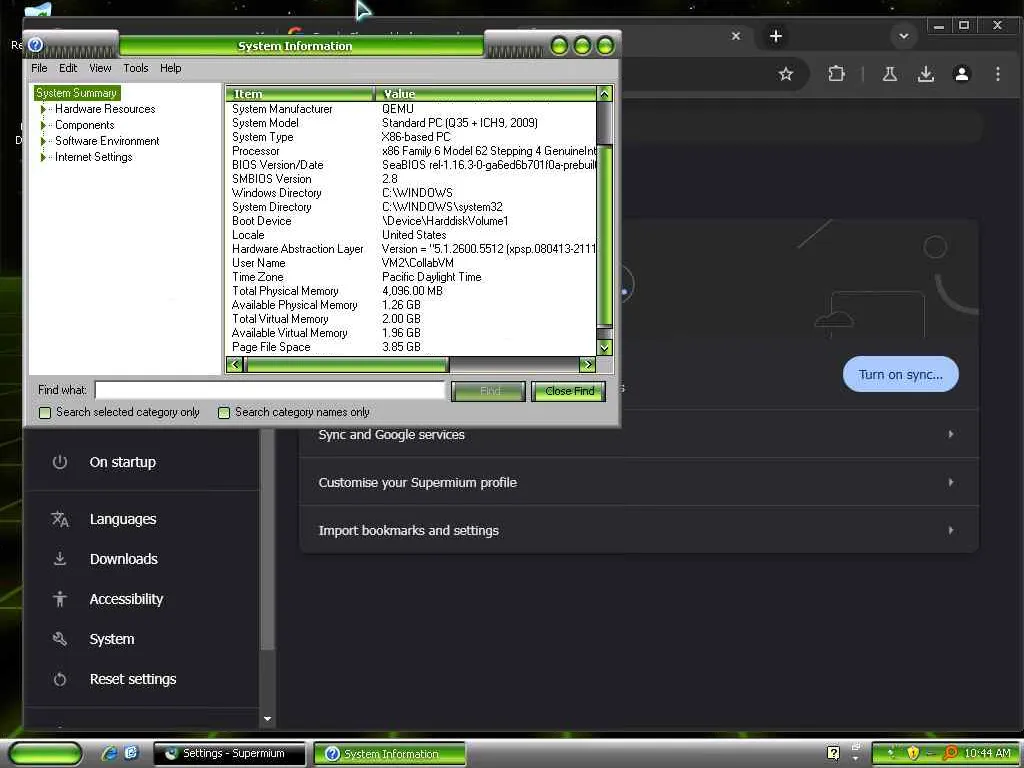
Task: Open the Help menu in System Information
Action: click(x=170, y=68)
